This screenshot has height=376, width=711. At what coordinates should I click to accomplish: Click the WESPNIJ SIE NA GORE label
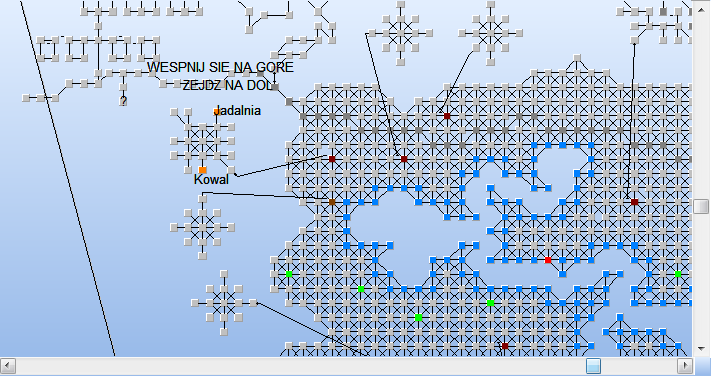tap(220, 68)
